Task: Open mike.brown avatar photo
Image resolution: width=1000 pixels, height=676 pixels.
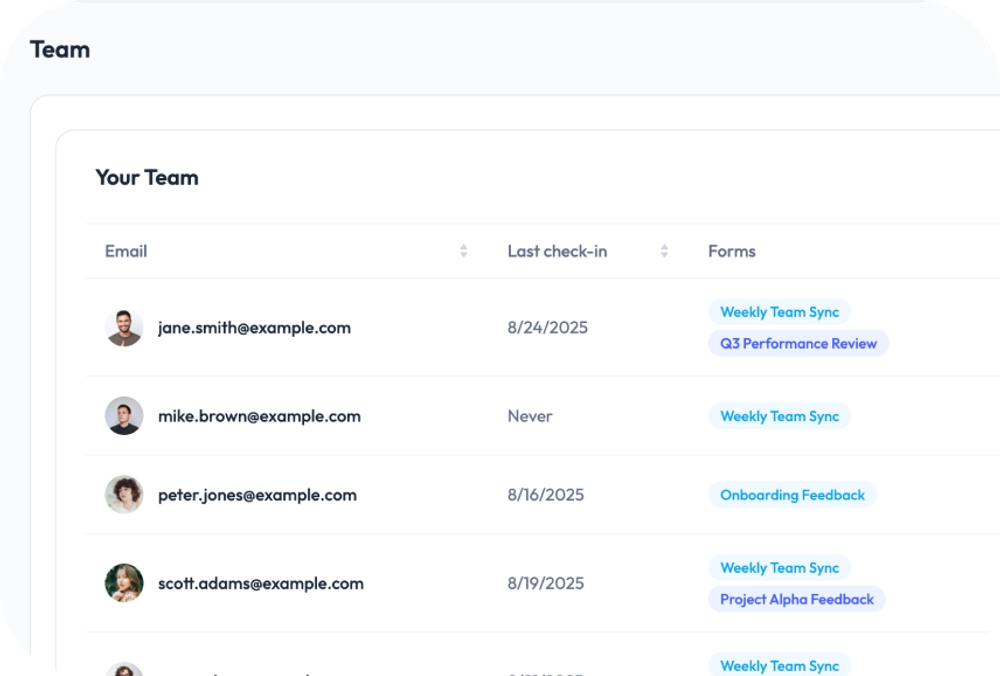Action: click(x=124, y=416)
